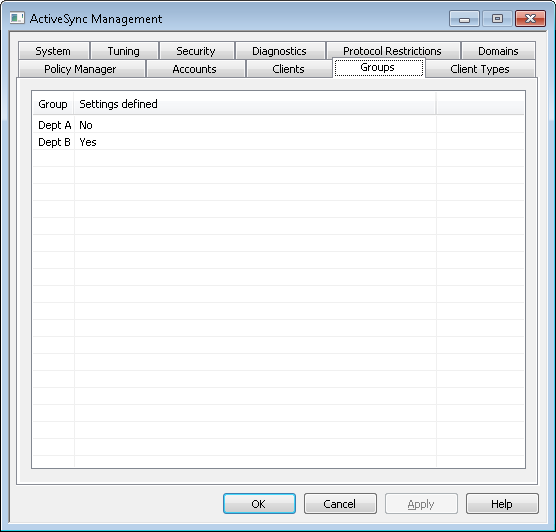Screen dimensions: 556x532
Task: Open Help for this dialog
Action: pos(502,503)
